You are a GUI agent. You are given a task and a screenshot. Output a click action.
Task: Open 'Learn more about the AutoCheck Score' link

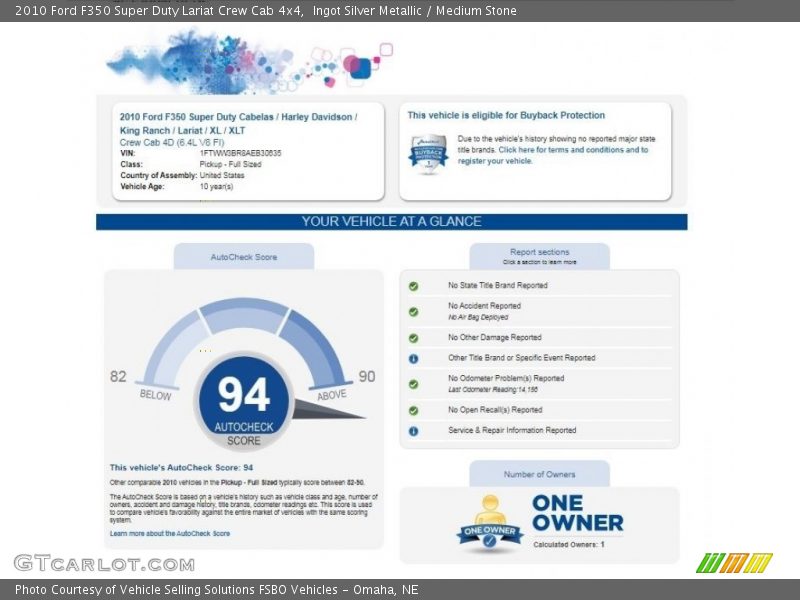coord(170,533)
